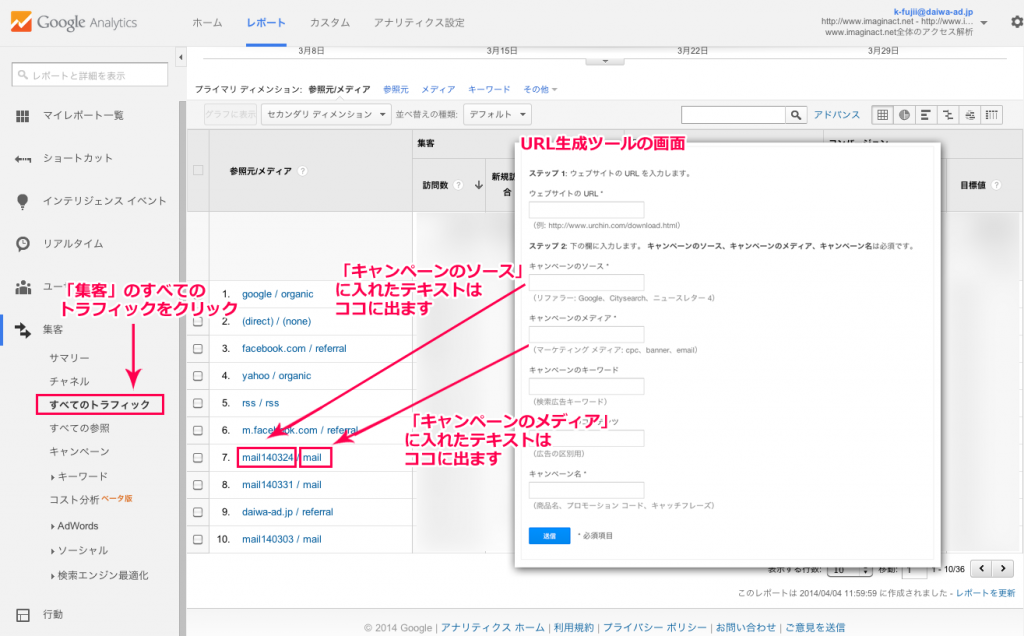This screenshot has width=1024, height=636.
Task: Open the アナリティクス設定 tab
Action: pos(419,23)
